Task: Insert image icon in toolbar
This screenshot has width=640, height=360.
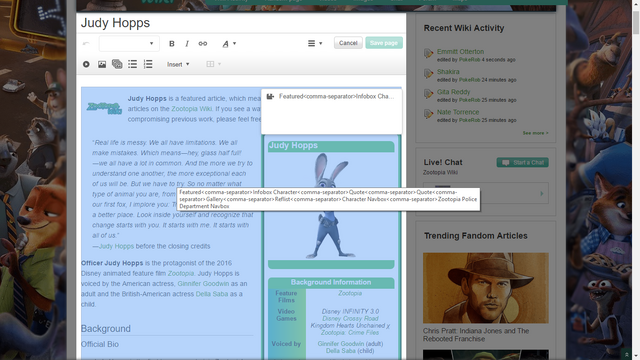Action: click(102, 64)
